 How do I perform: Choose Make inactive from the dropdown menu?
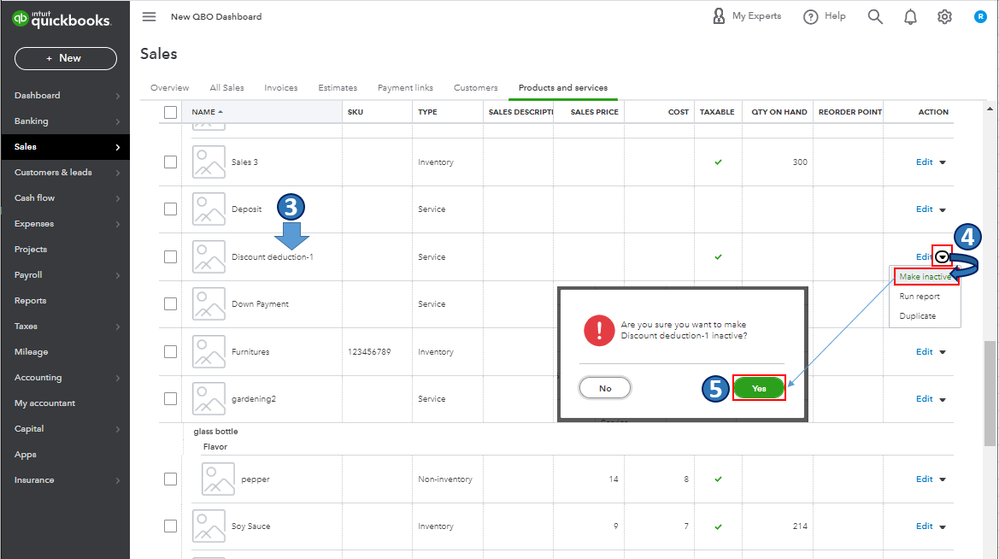click(x=924, y=277)
